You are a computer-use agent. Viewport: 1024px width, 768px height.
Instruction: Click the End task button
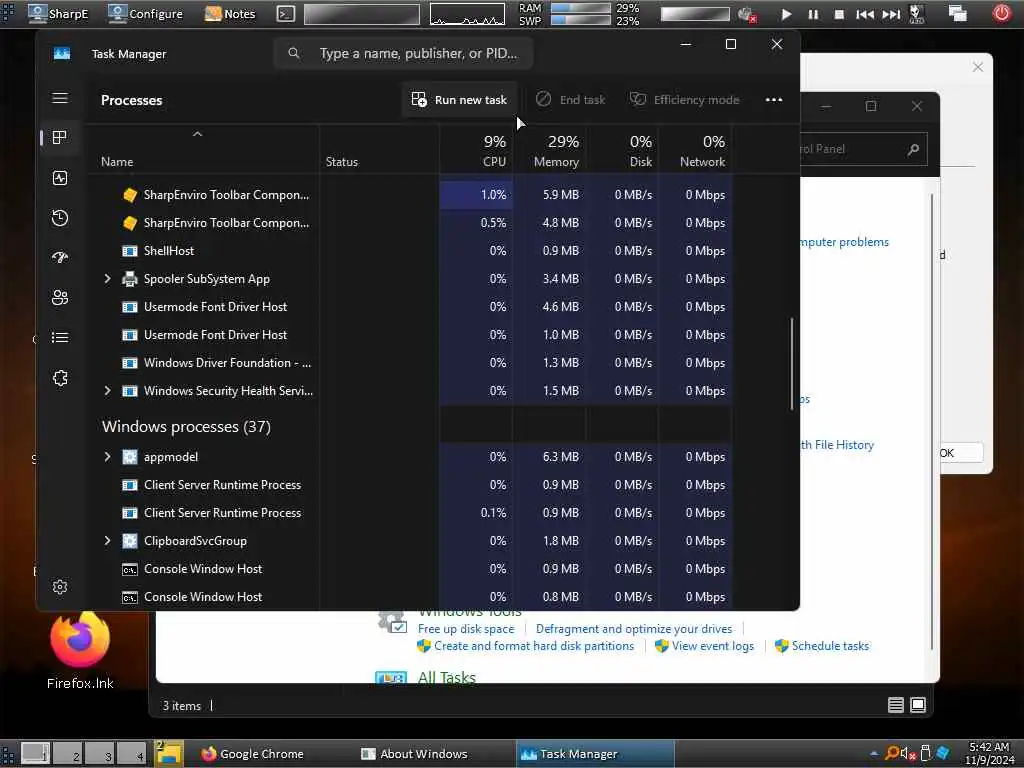(571, 100)
